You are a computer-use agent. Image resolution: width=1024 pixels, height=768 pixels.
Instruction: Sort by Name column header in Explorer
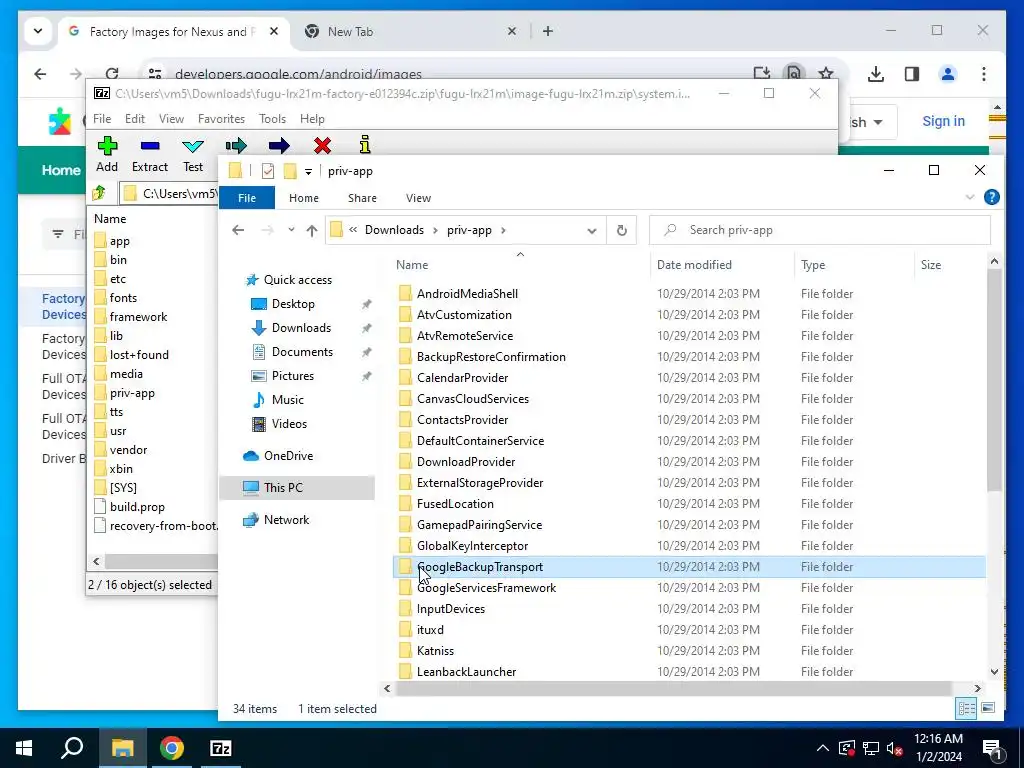coord(412,265)
